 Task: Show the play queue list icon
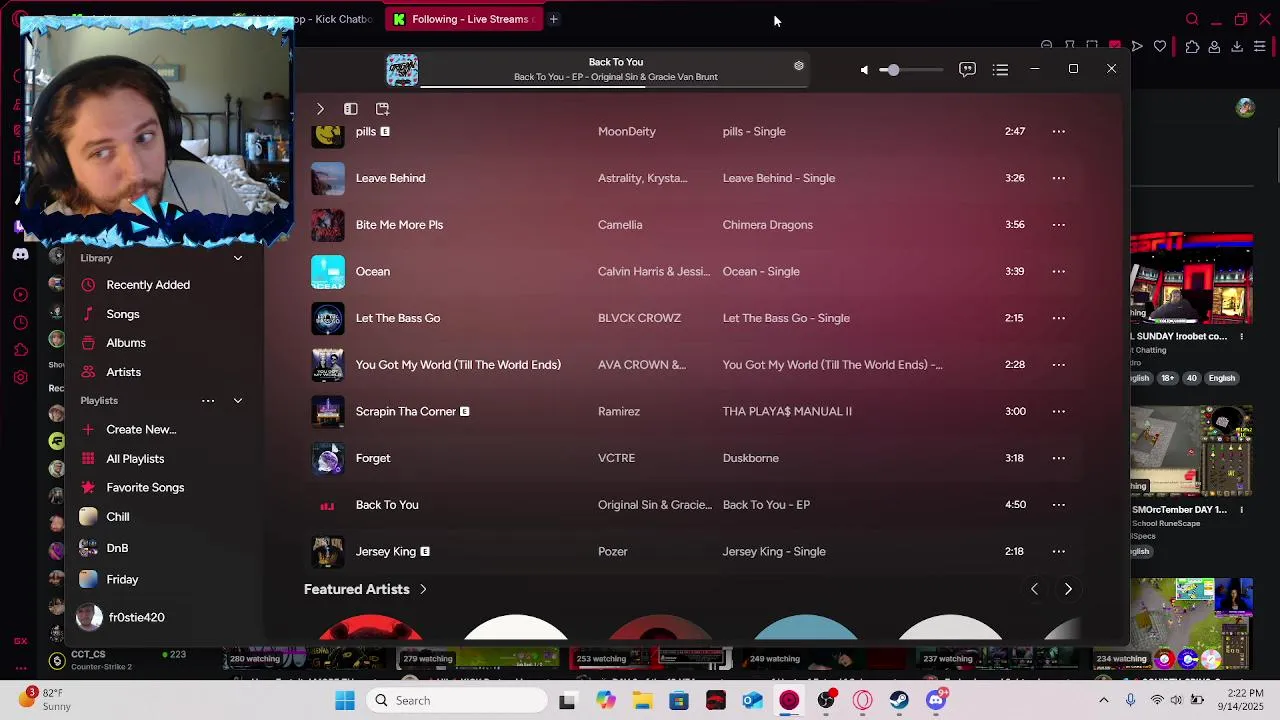[x=1000, y=70]
